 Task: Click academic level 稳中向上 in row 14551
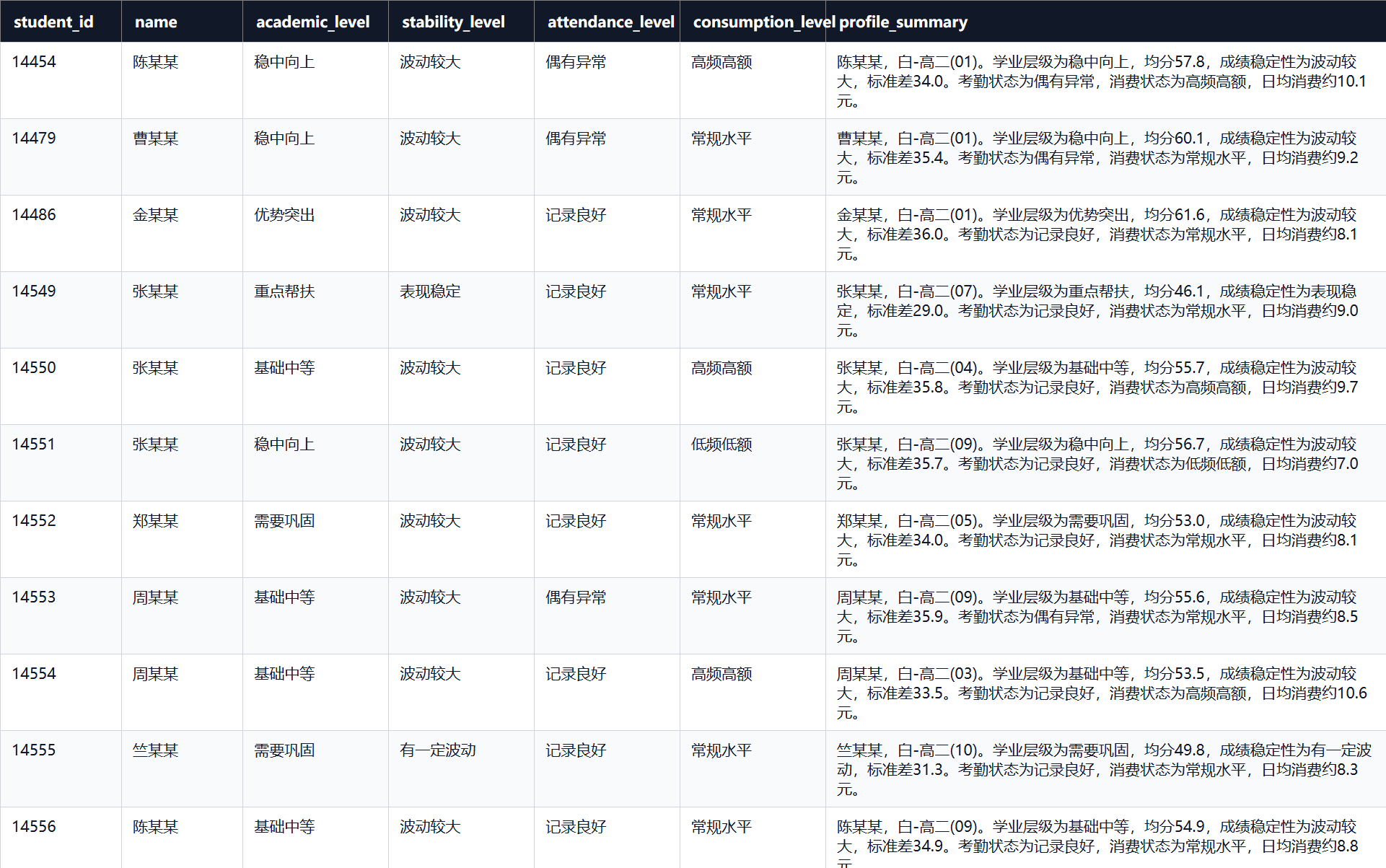284,444
